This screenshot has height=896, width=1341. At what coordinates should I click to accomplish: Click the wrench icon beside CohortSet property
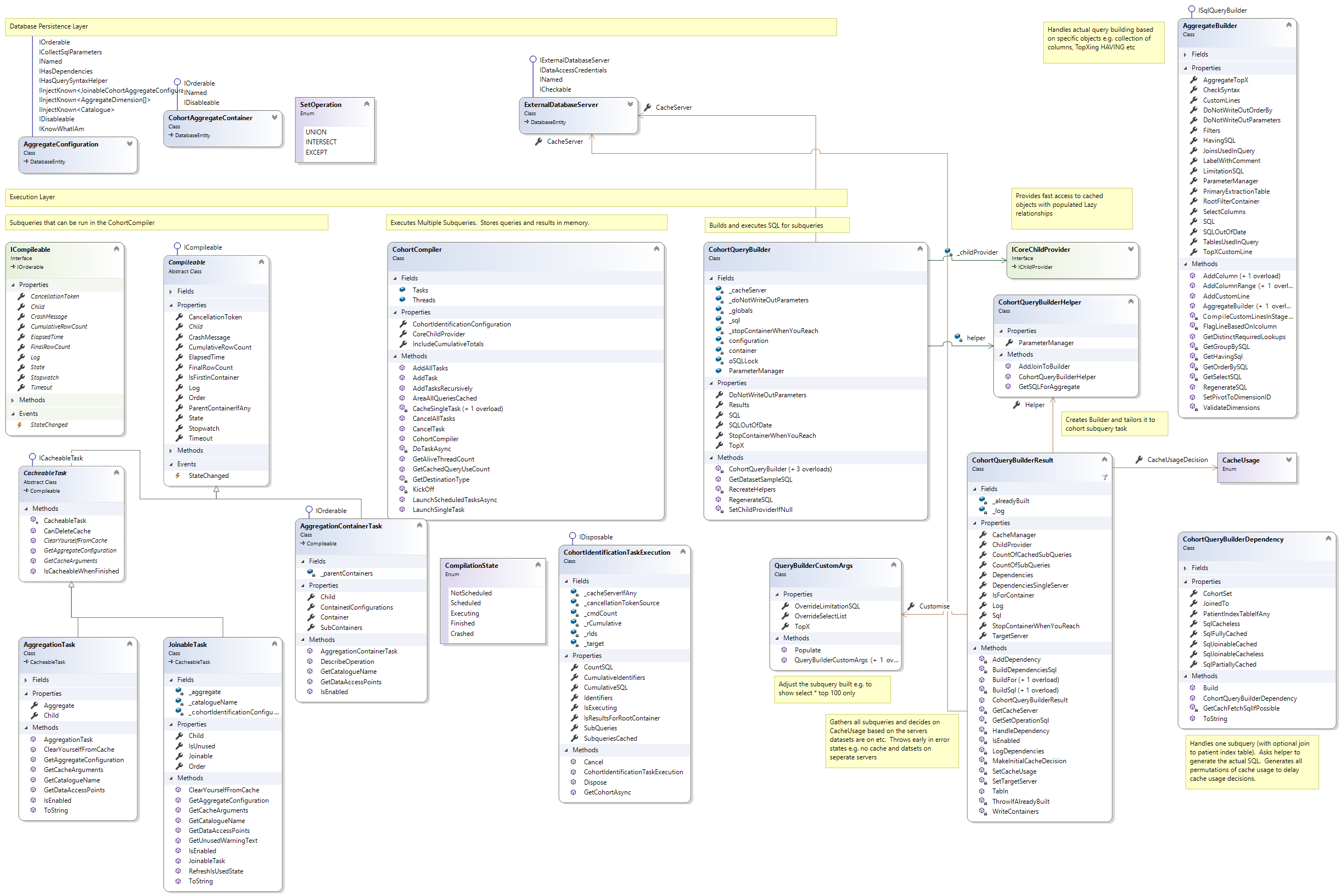coord(1193,594)
